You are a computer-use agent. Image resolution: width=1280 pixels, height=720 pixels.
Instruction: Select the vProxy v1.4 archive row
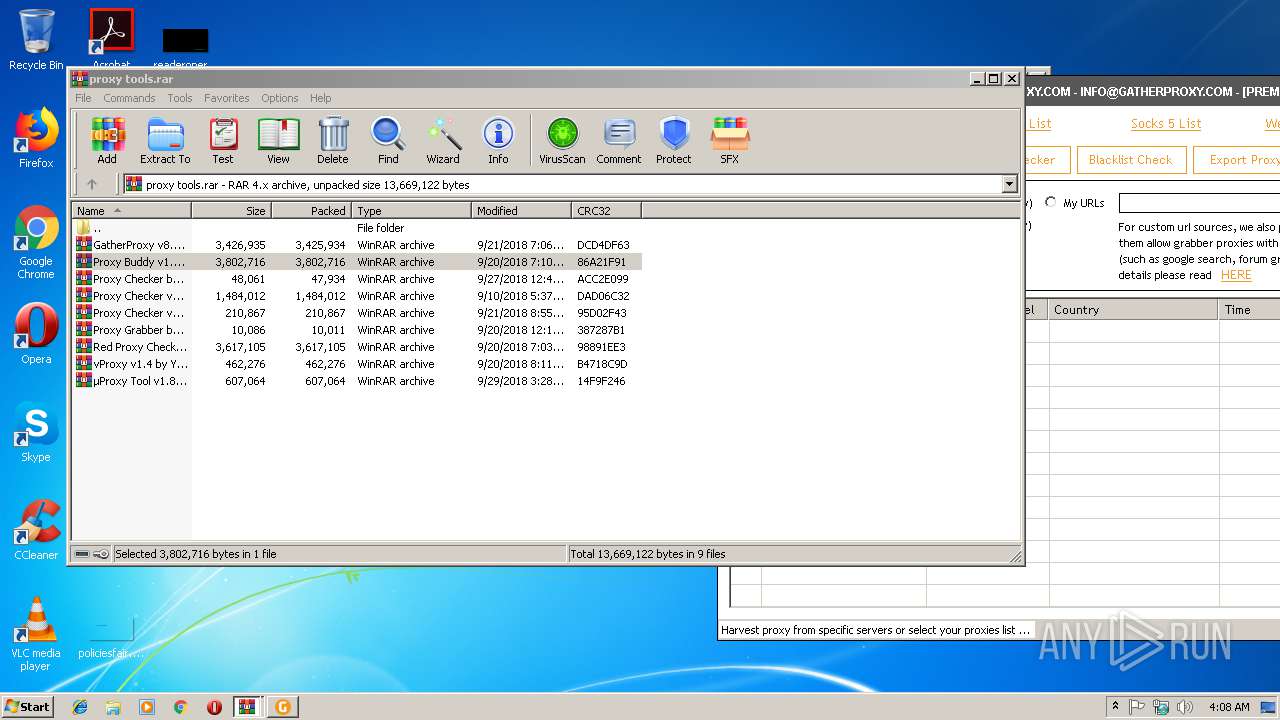[357, 364]
